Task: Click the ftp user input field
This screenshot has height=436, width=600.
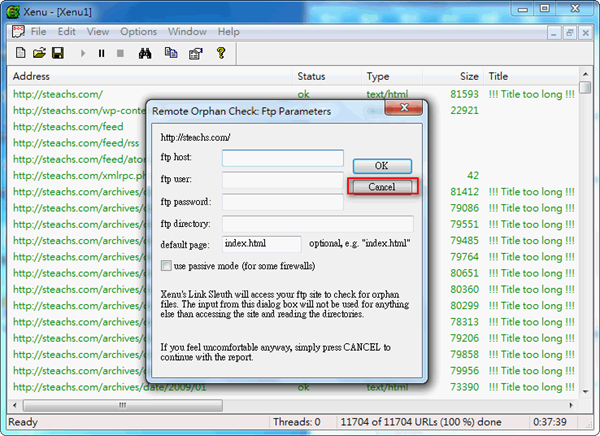Action: coord(283,180)
